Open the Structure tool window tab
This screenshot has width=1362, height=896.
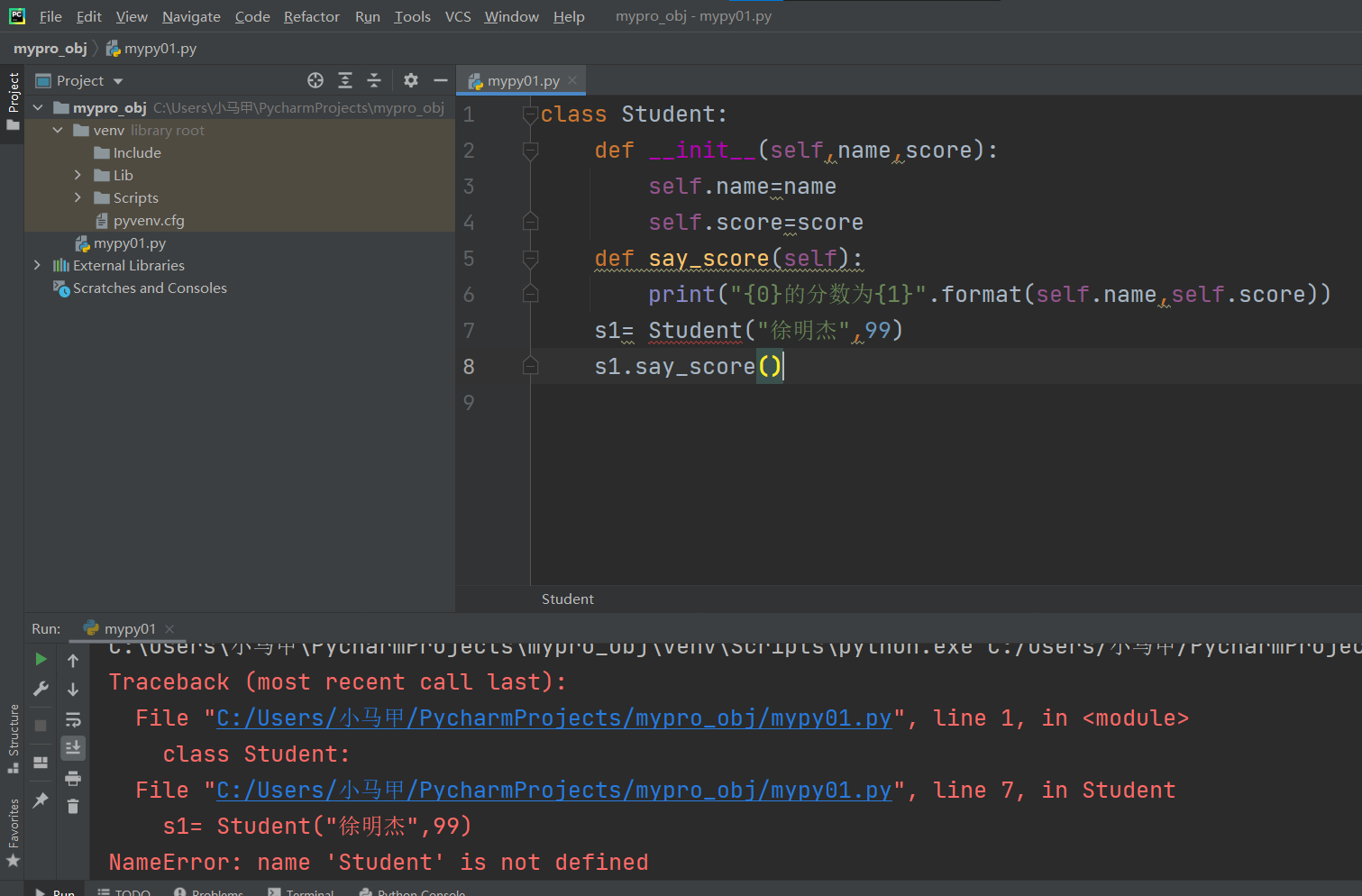13,738
